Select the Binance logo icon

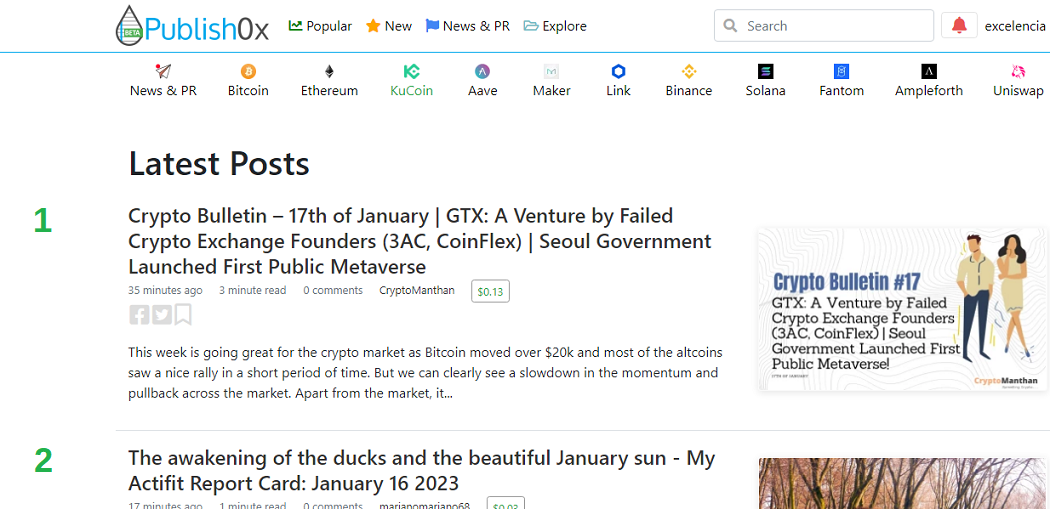pos(689,71)
